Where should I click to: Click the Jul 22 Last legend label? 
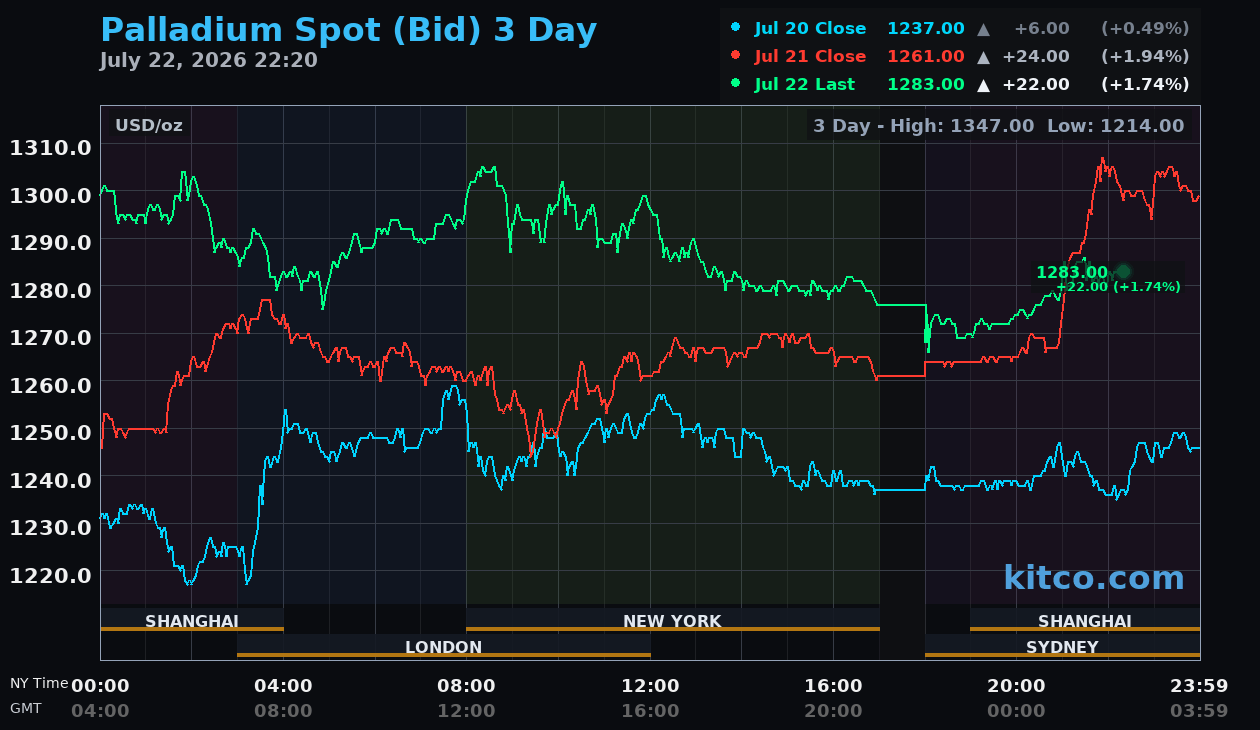tap(805, 85)
